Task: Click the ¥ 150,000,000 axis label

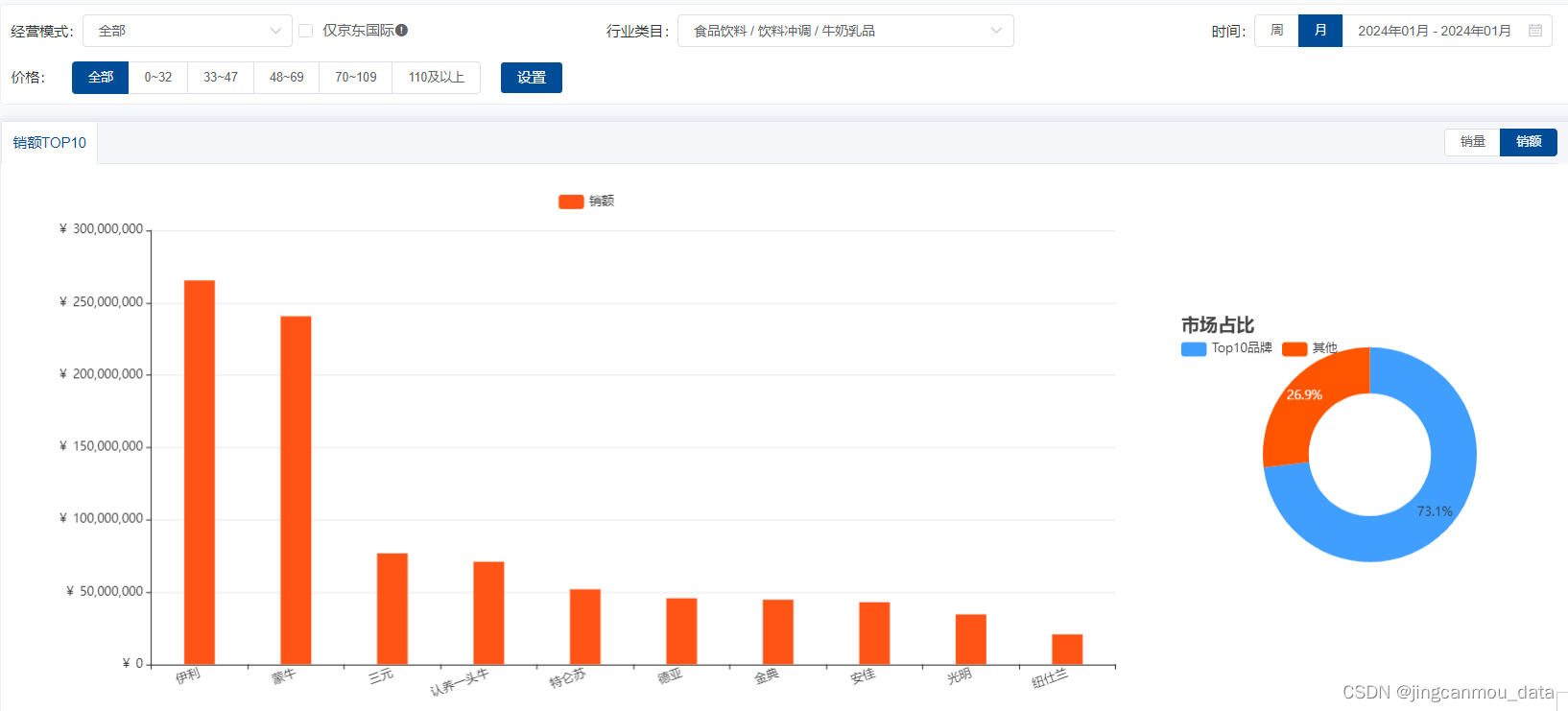Action: point(102,446)
